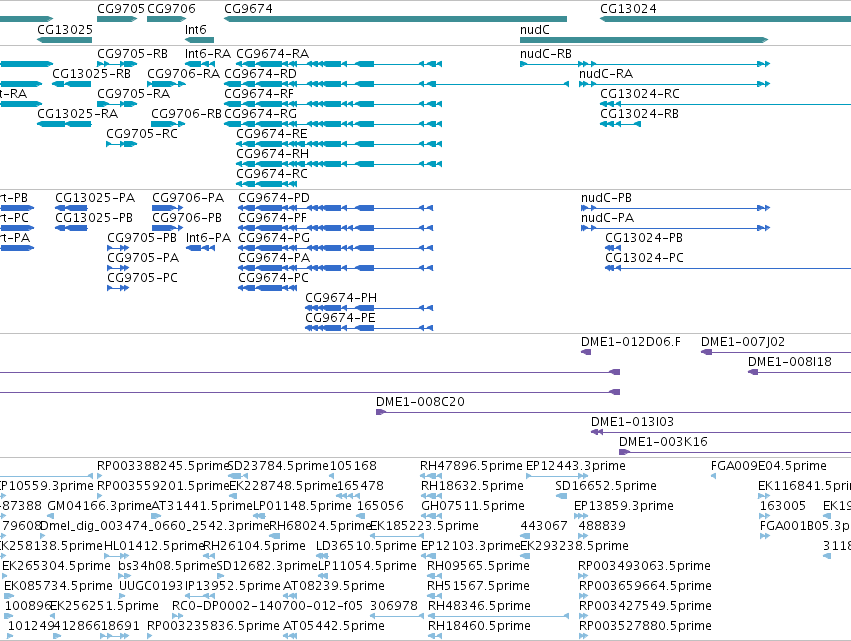
Task: Open EST label EP13859.3prime
Action: point(624,507)
